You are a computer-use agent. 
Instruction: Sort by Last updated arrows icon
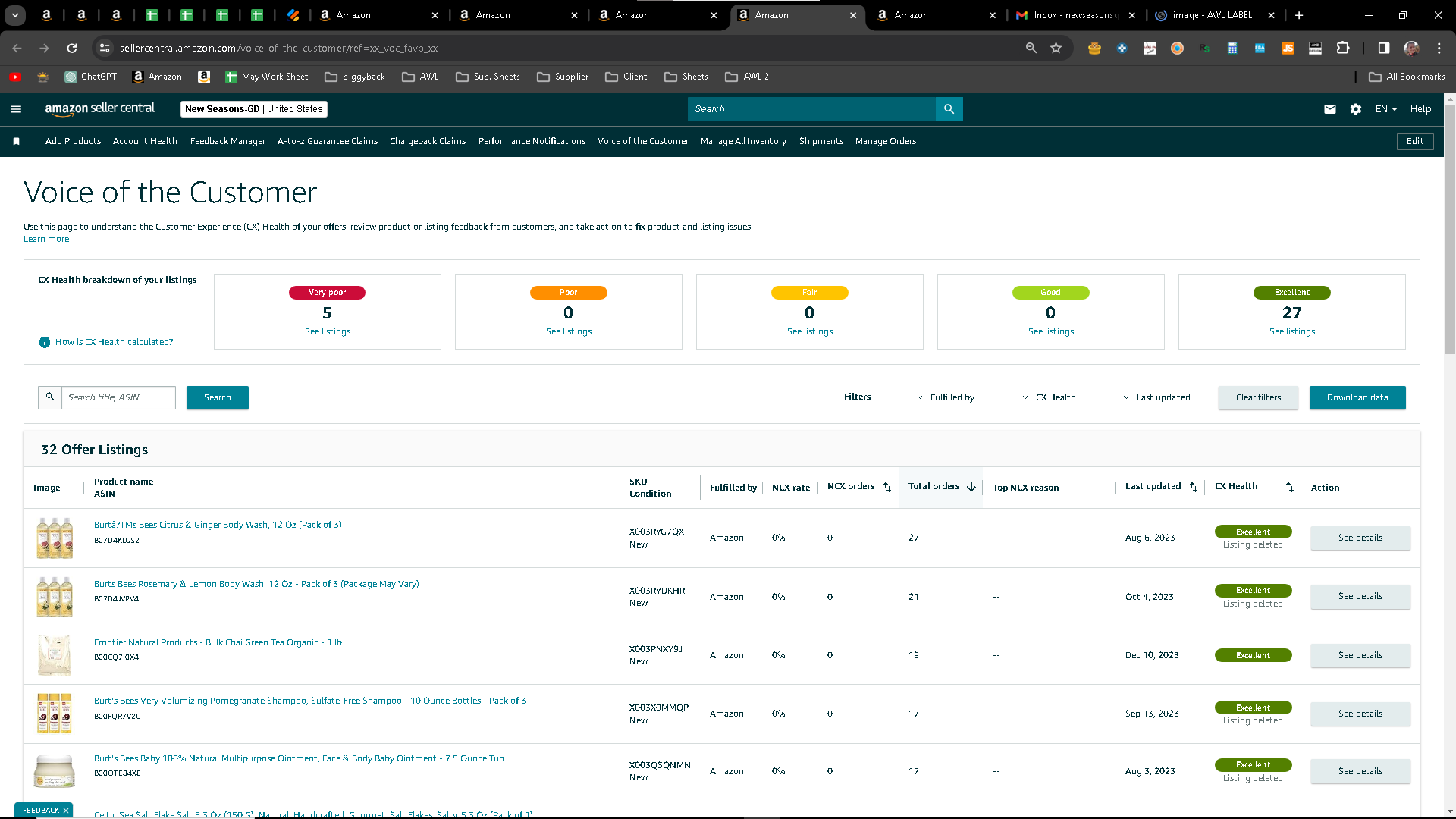pyautogui.click(x=1194, y=487)
